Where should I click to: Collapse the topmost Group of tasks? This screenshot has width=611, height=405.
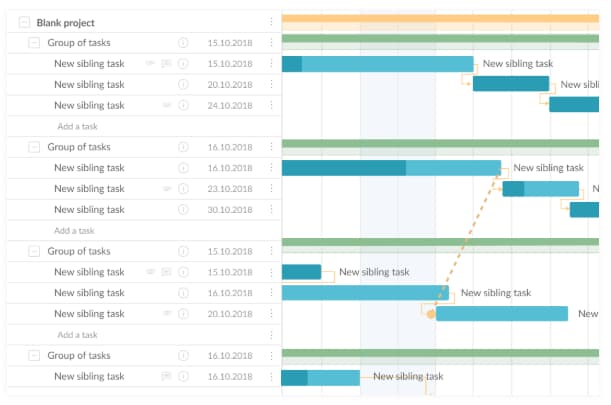[34, 43]
